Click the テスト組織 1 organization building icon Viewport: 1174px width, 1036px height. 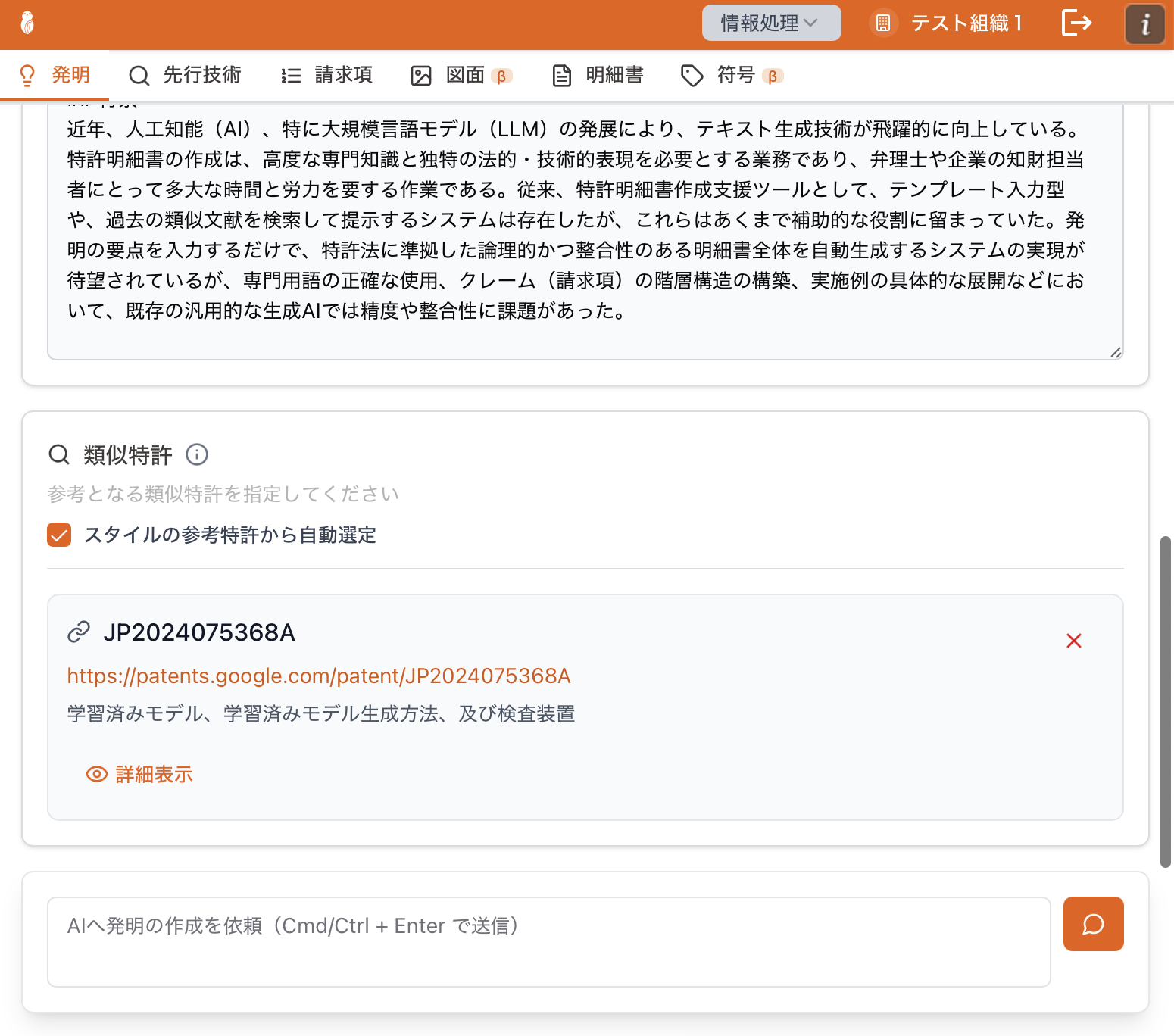click(883, 23)
